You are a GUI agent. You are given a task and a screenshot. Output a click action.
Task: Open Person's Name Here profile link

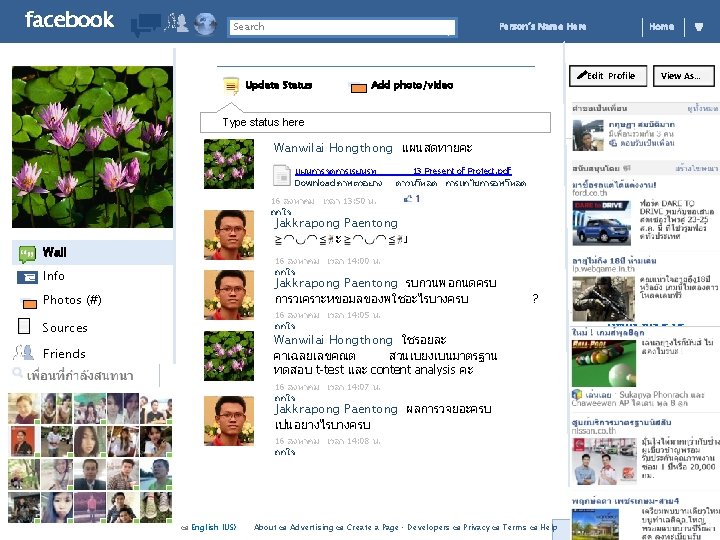click(543, 27)
